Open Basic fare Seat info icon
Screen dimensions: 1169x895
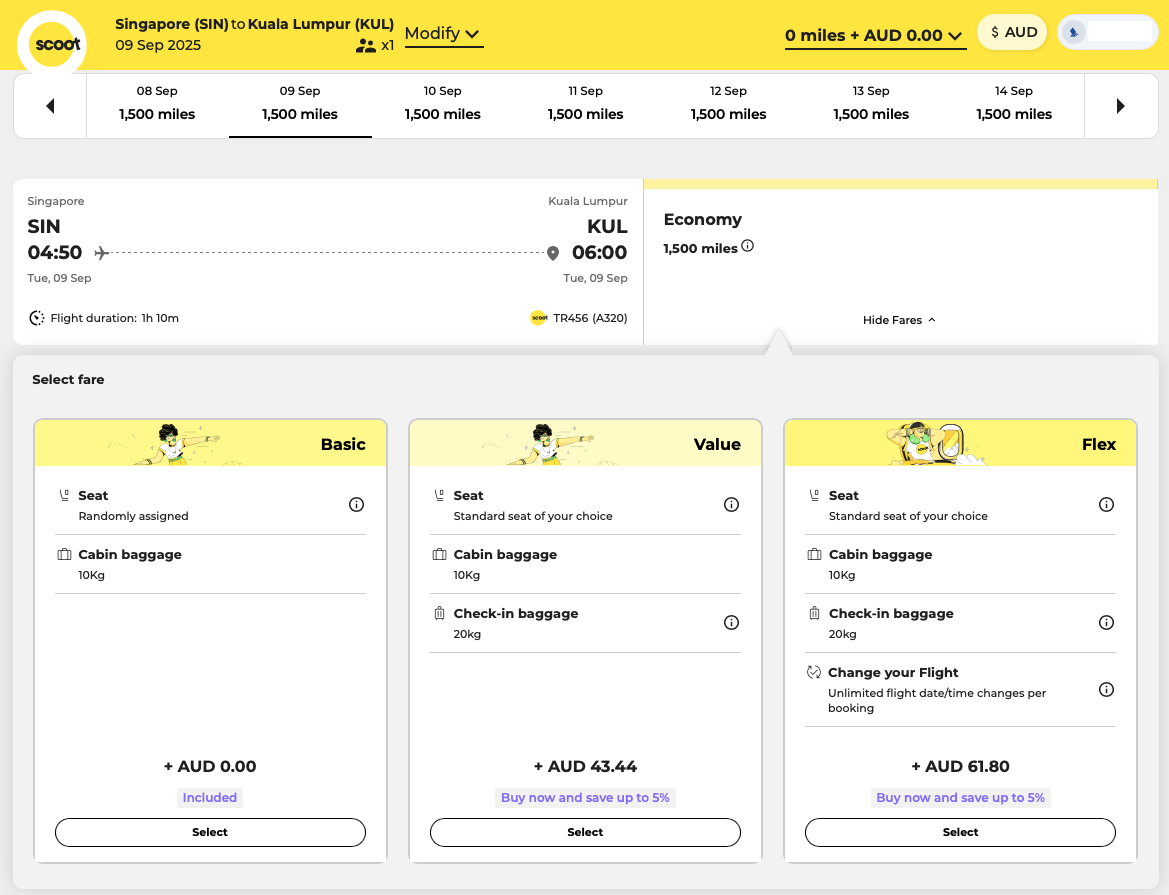pos(356,505)
